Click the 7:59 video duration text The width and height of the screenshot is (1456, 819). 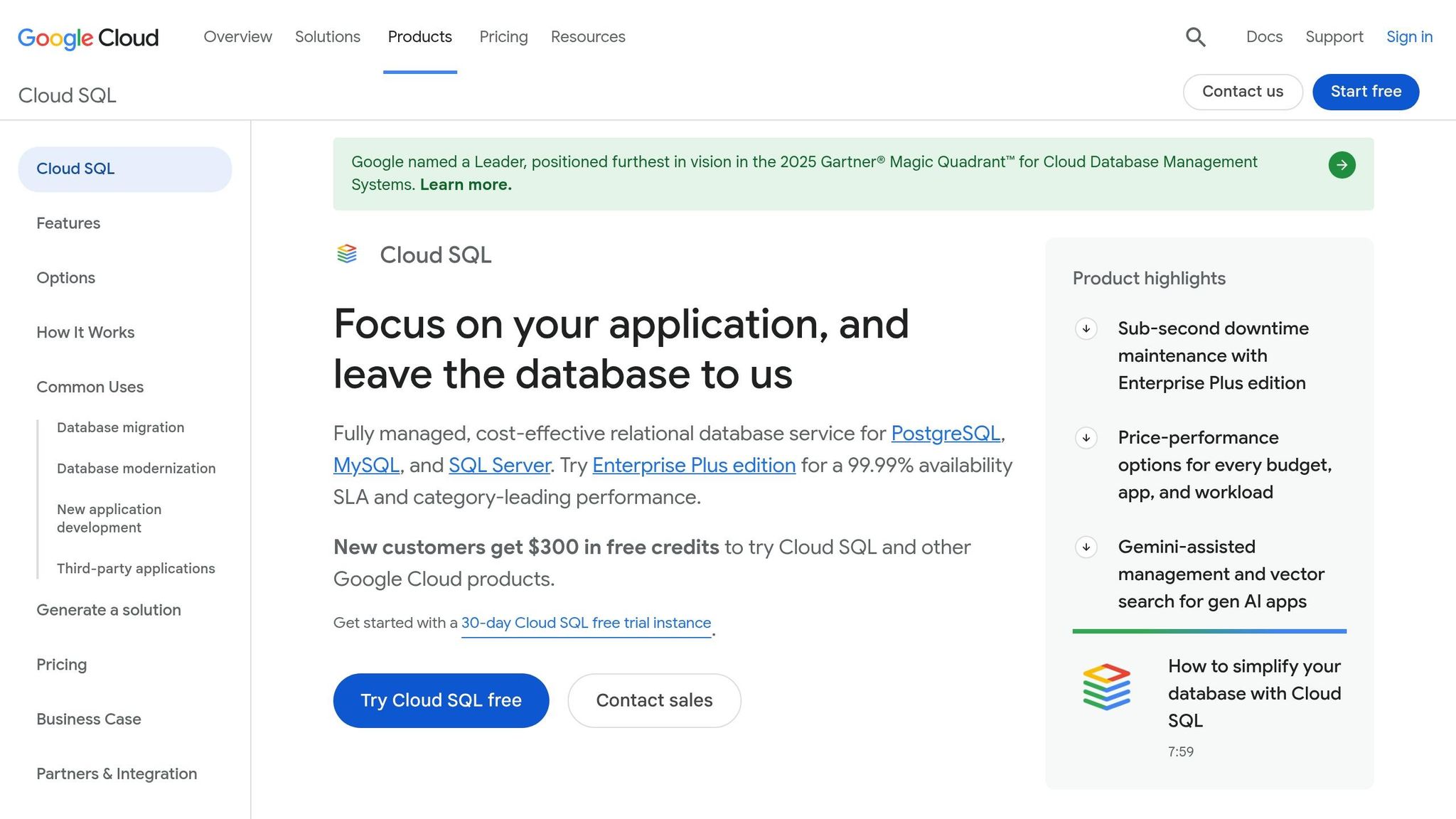tap(1180, 752)
